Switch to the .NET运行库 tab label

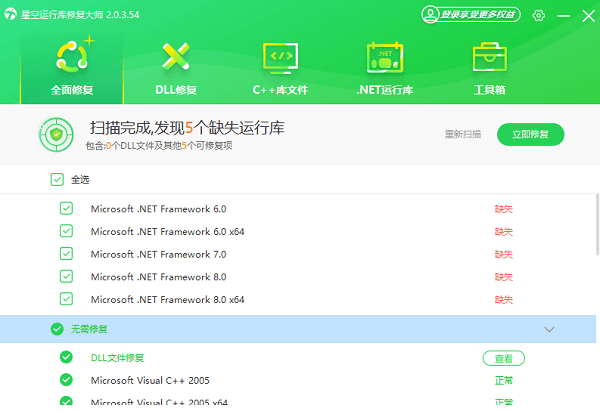(384, 91)
